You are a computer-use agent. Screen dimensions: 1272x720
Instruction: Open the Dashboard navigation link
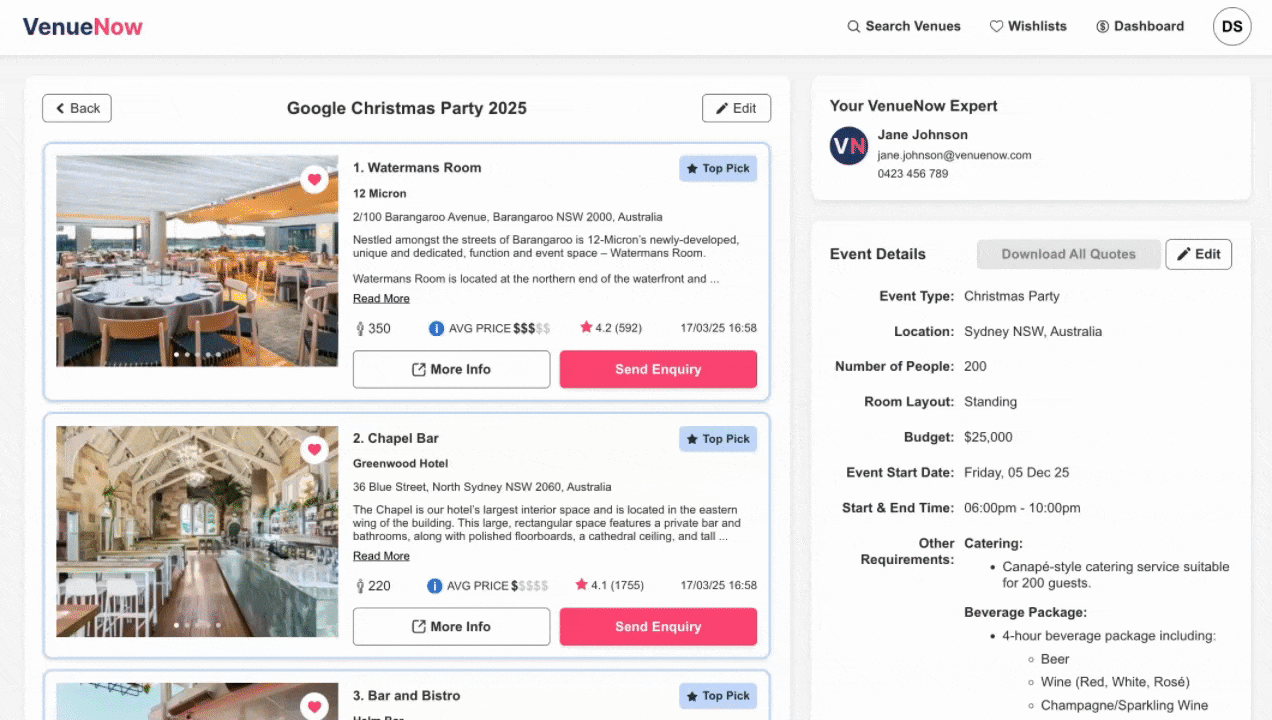pos(1140,27)
